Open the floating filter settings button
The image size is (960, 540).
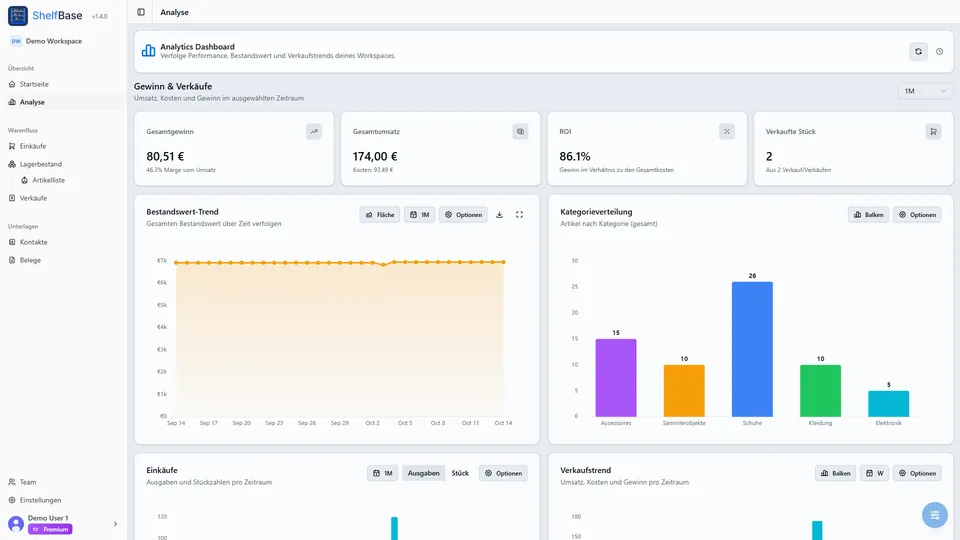pos(934,515)
